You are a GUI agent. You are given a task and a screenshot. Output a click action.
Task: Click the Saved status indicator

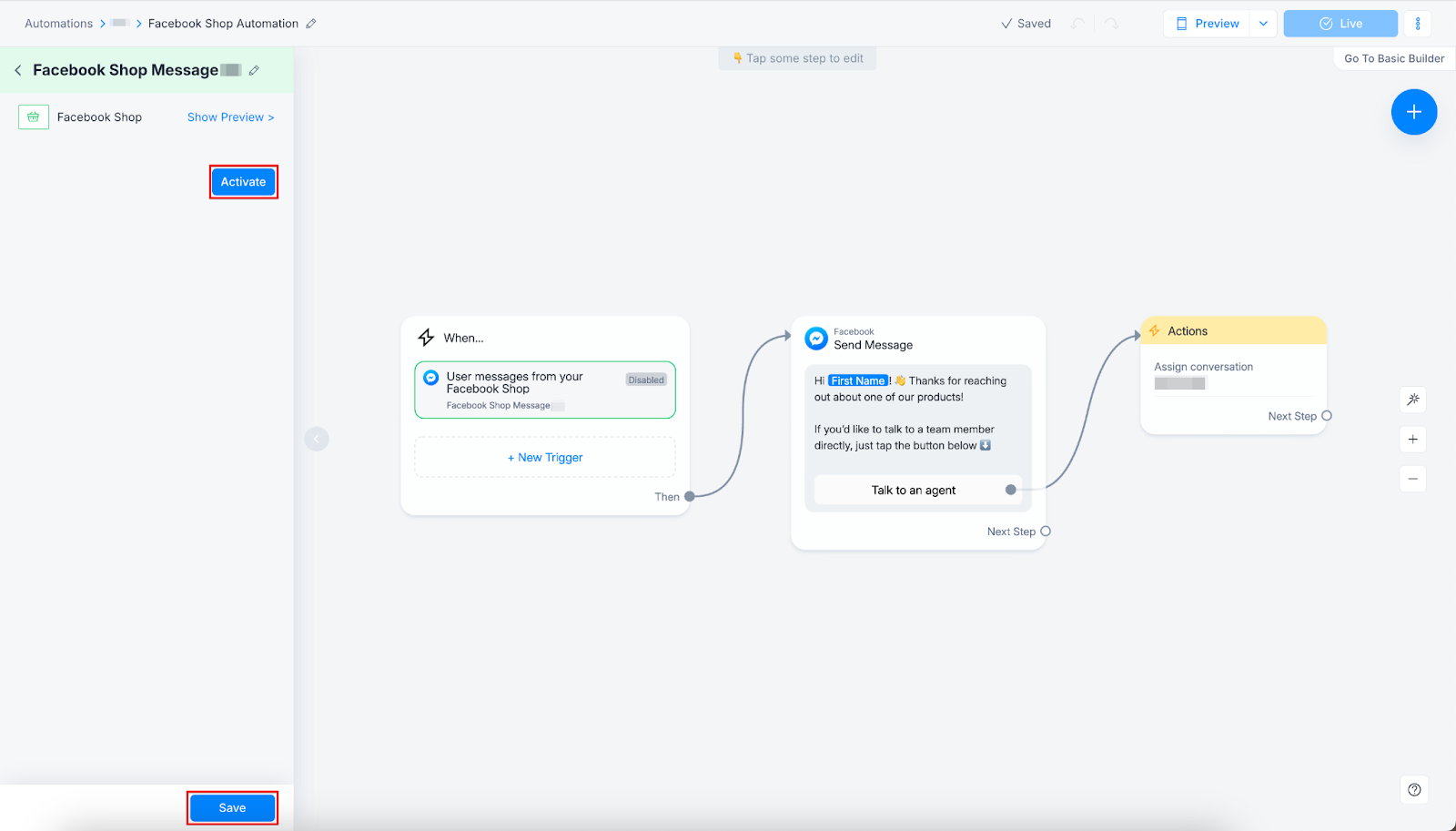[x=1026, y=24]
